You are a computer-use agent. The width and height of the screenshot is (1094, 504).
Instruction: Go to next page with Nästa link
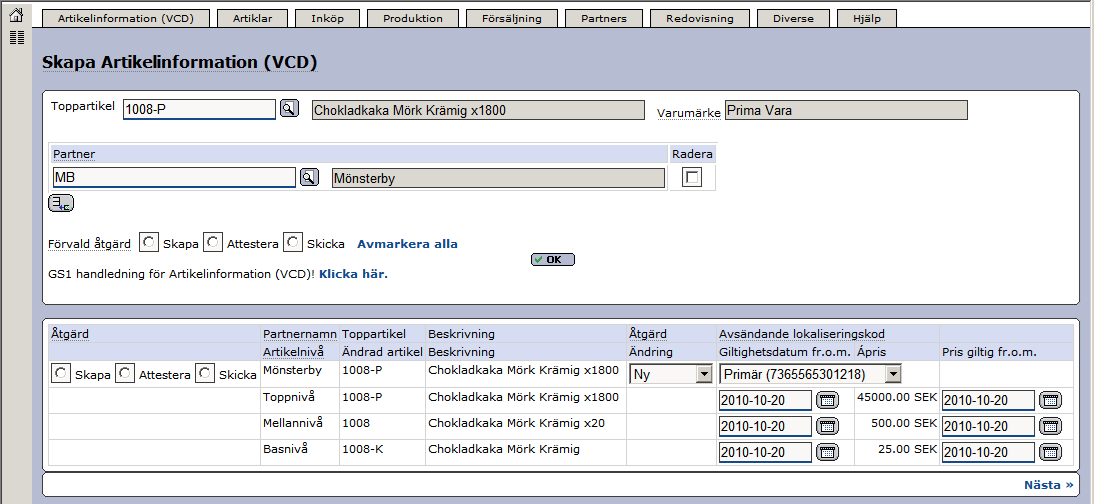point(1049,484)
